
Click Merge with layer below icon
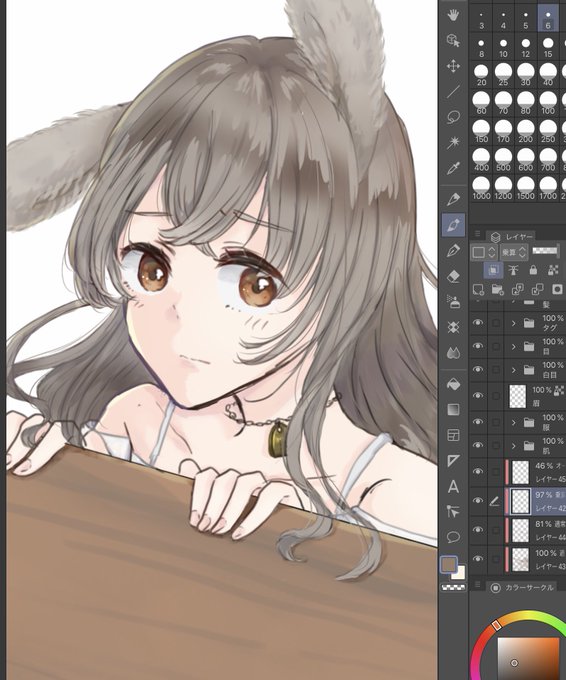coord(537,289)
